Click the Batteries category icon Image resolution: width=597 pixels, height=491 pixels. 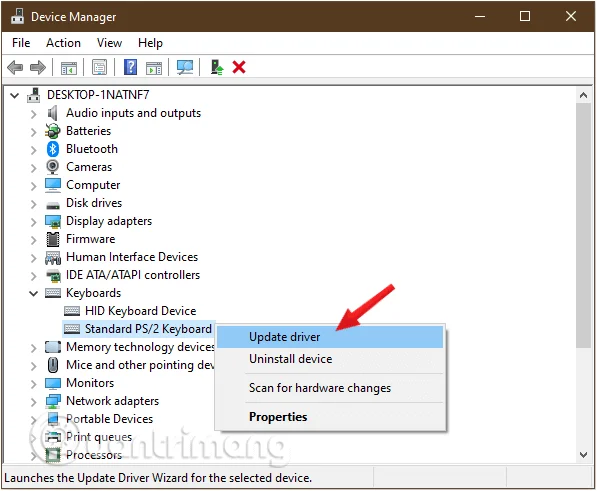[53, 131]
